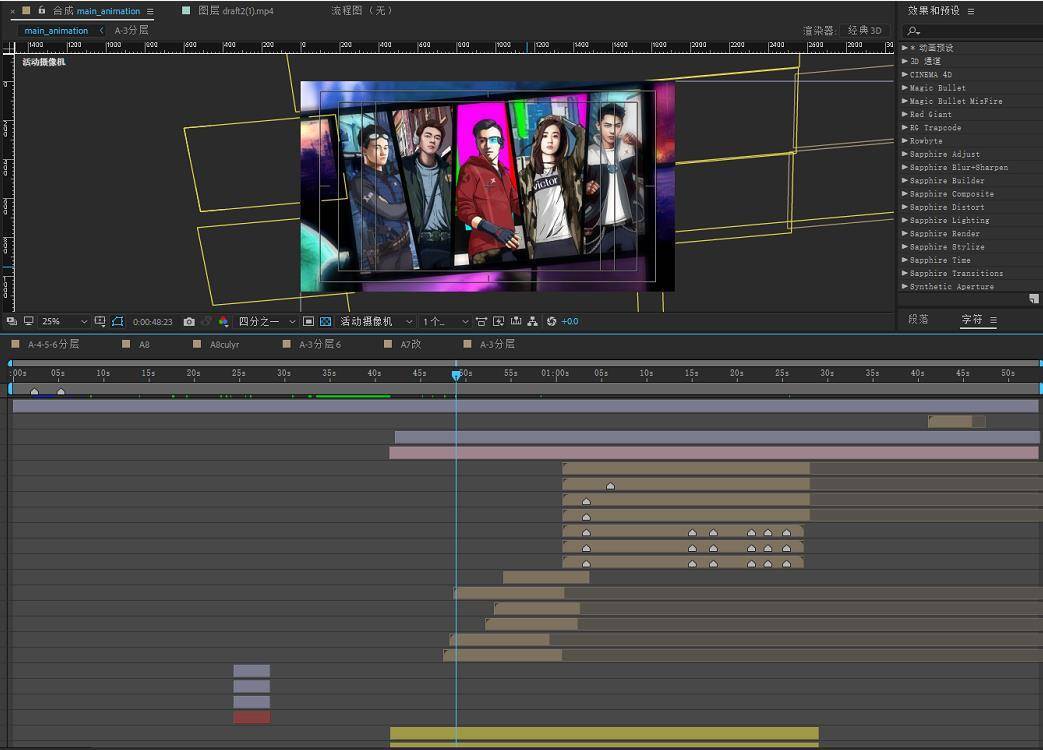Open the 字符 panel menu

(994, 320)
